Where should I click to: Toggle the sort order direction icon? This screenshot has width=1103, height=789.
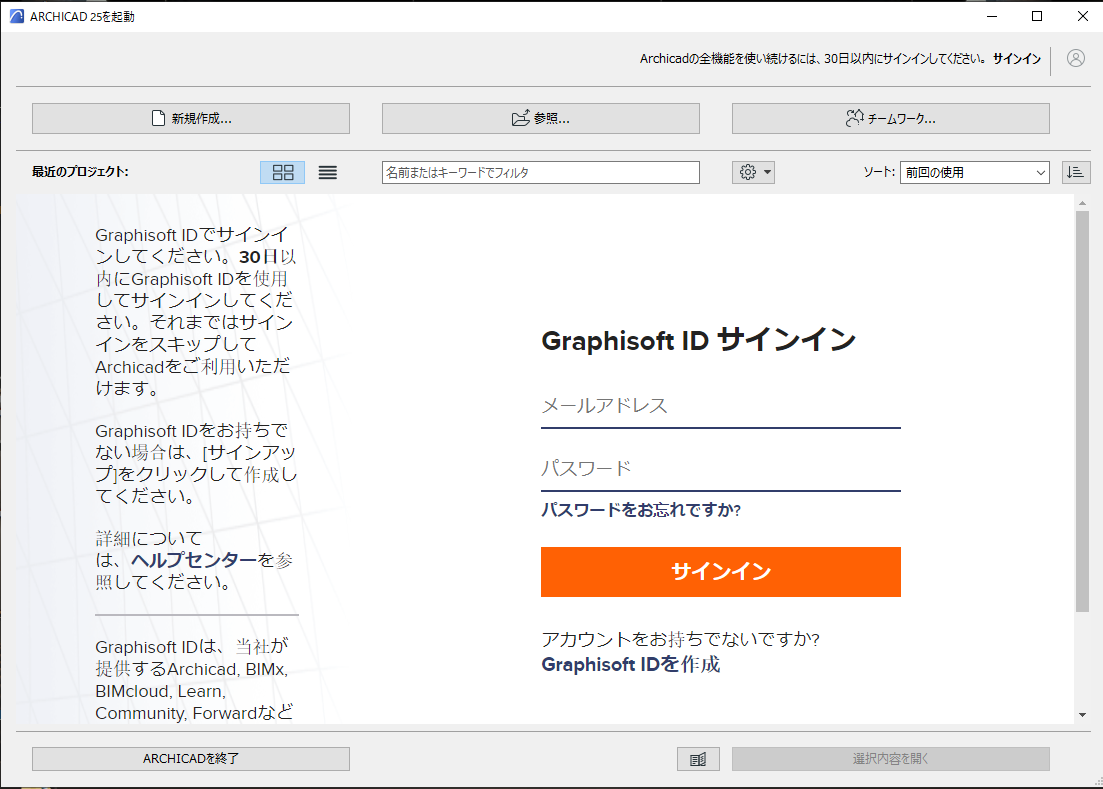(x=1076, y=172)
